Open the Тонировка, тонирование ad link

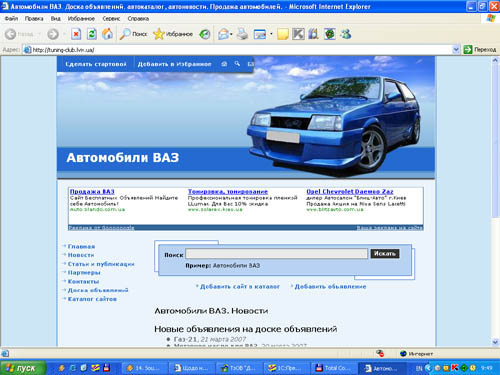228,192
